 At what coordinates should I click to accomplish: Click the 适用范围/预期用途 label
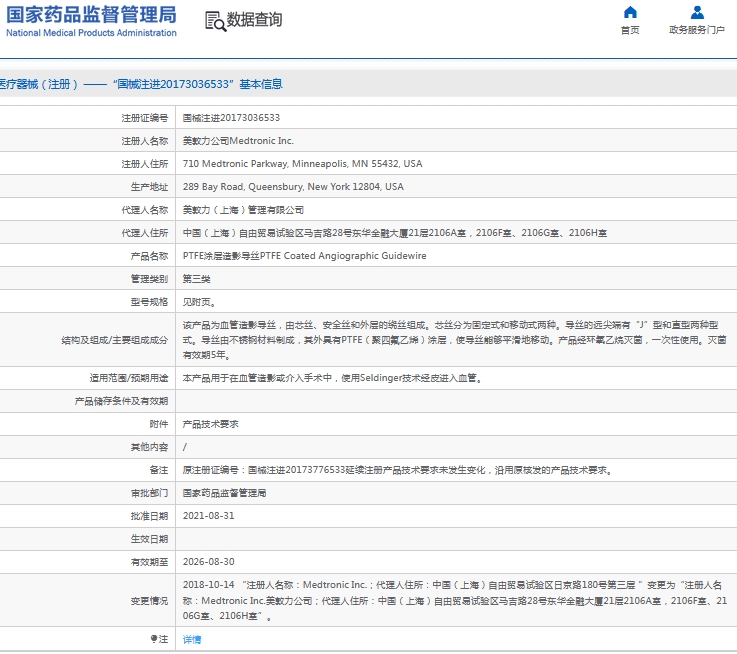(x=129, y=378)
